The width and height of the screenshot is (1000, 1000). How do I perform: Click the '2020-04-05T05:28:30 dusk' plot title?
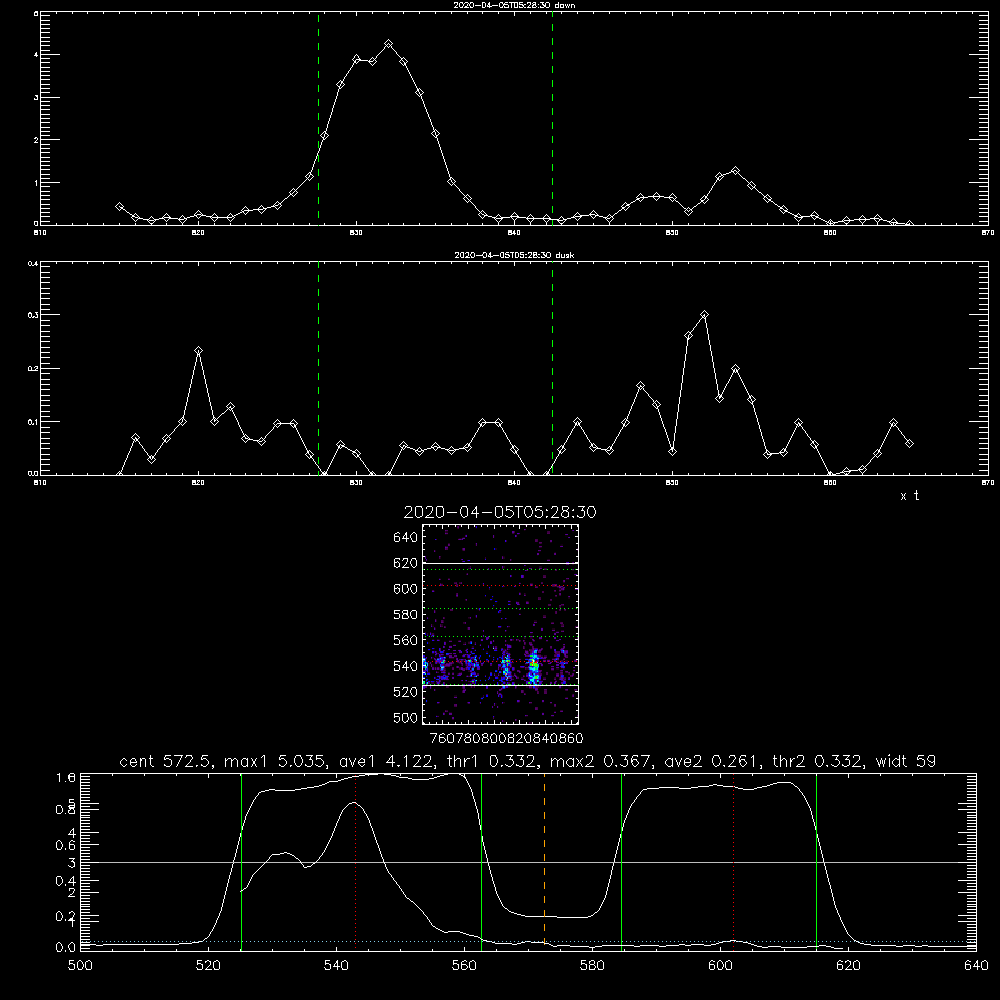[514, 255]
